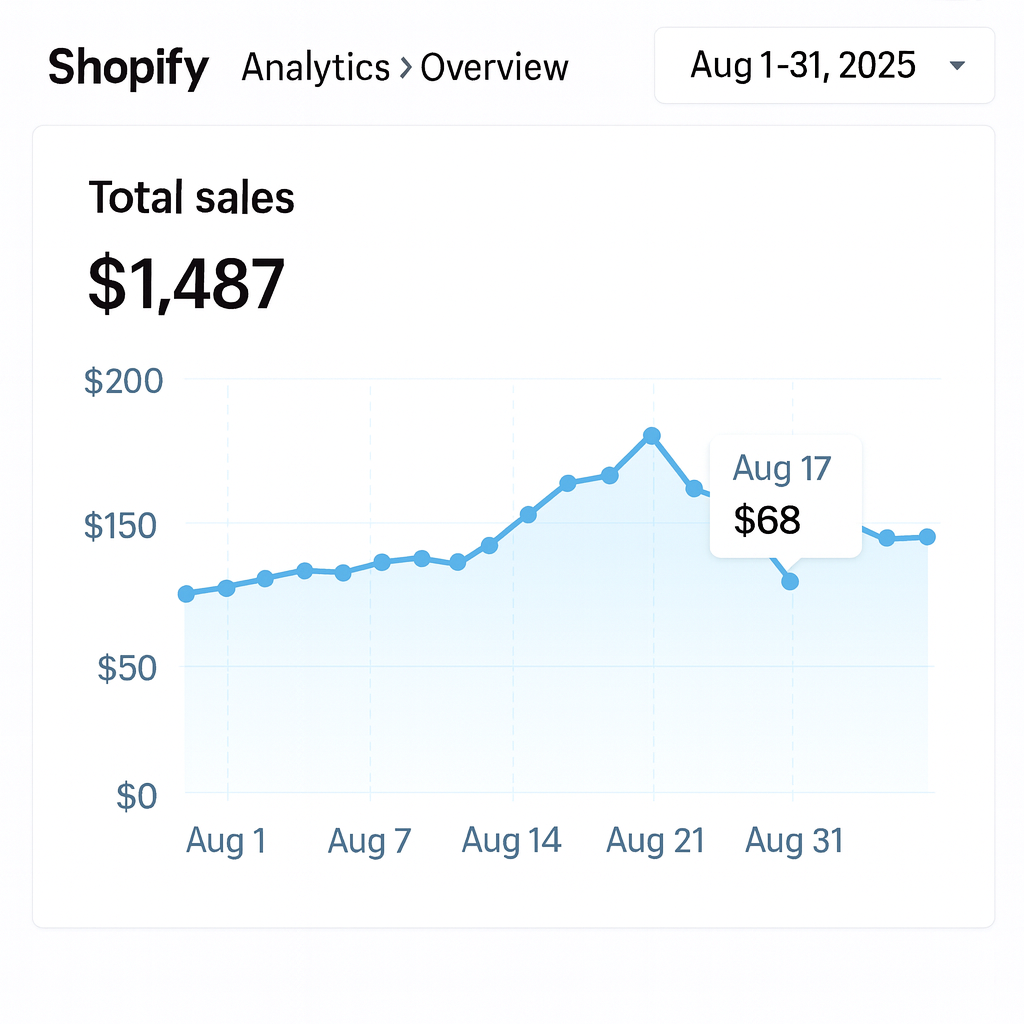The width and height of the screenshot is (1024, 1024).
Task: Click the Aug 17 $68 tooltip
Action: 784,495
